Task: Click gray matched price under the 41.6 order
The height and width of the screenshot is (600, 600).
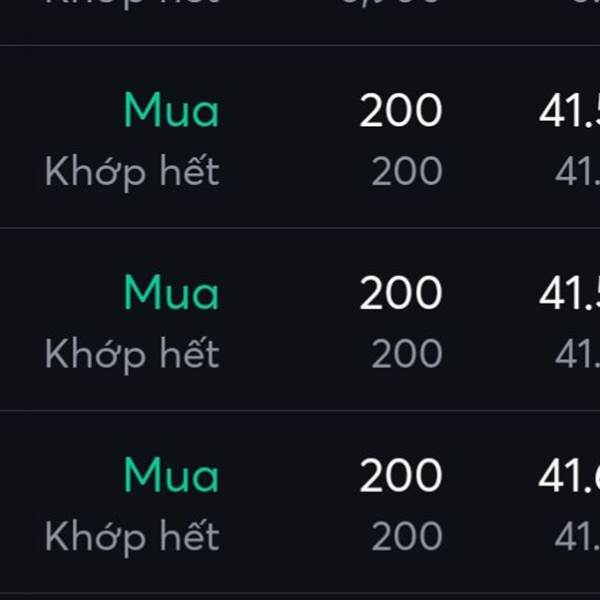Action: tap(577, 536)
